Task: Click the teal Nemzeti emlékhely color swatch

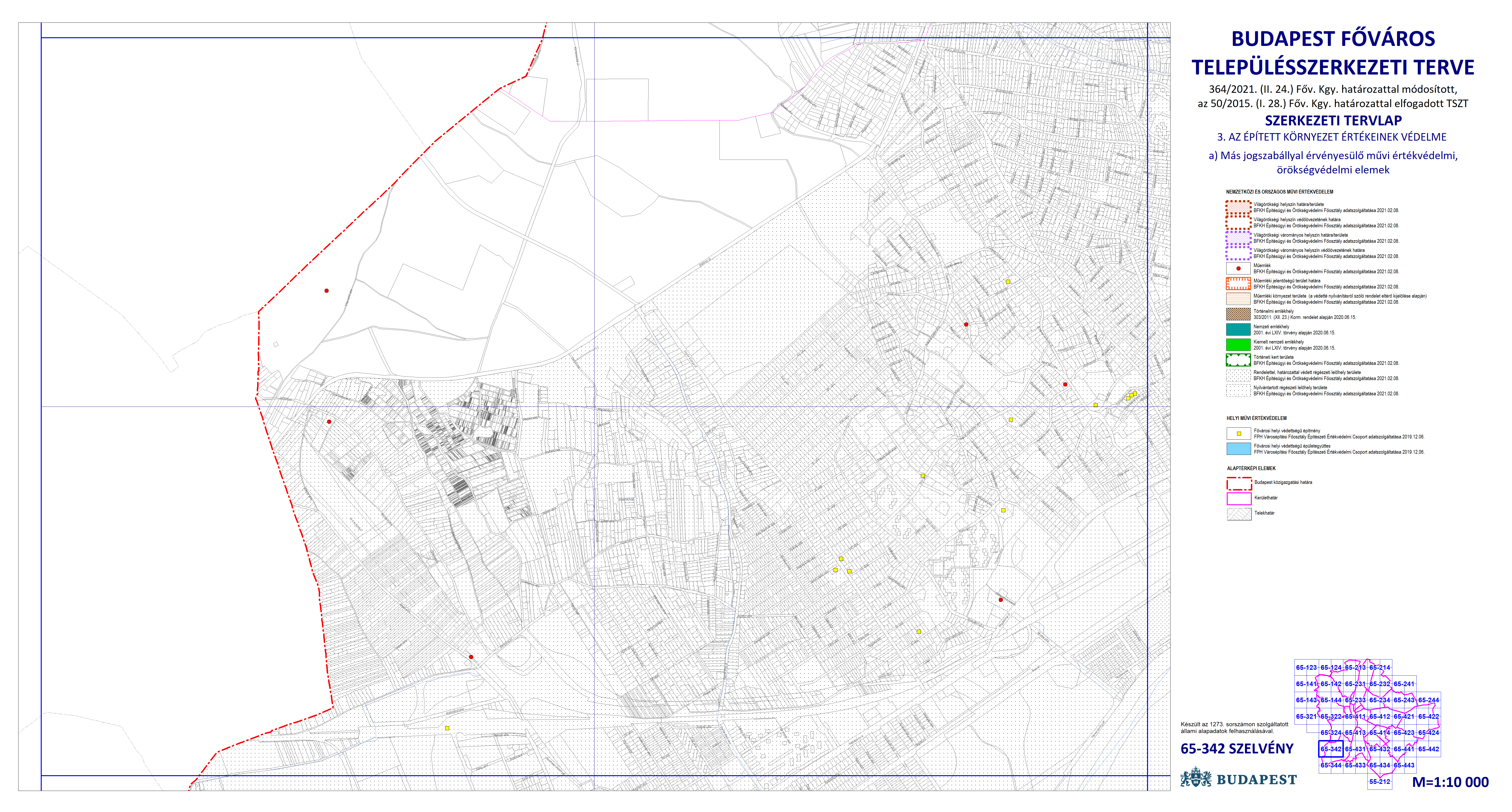Action: 1238,329
